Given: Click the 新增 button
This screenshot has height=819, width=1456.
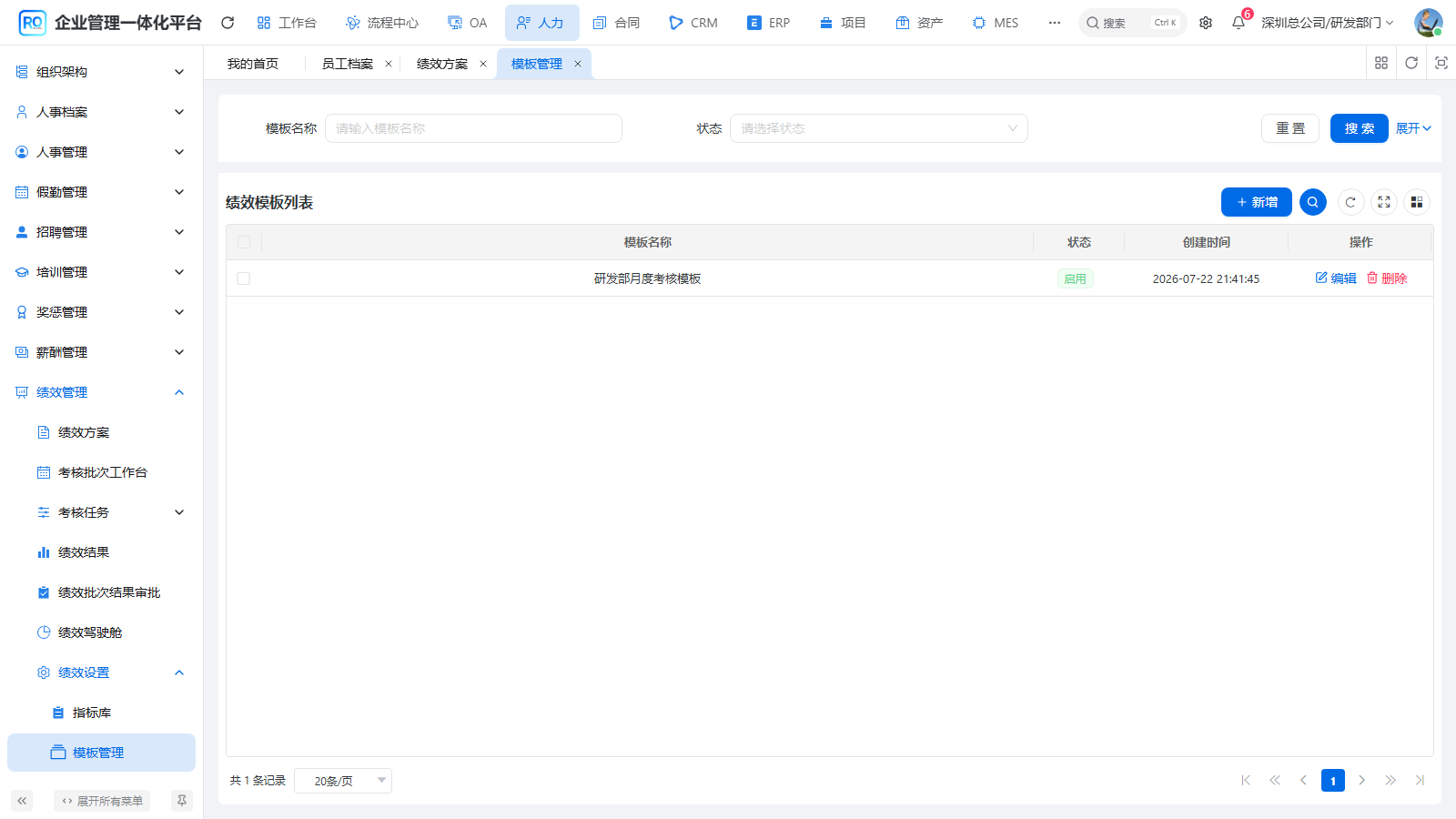Looking at the screenshot, I should [1257, 202].
